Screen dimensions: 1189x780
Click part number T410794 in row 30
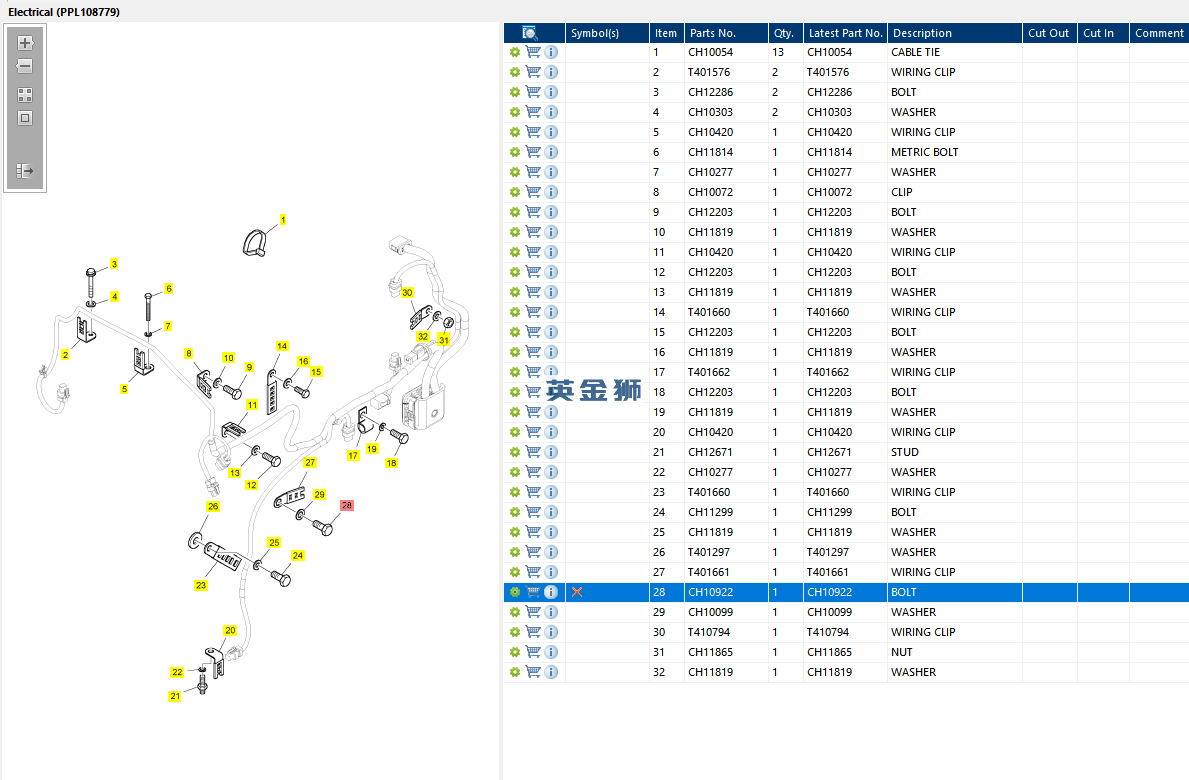[709, 632]
